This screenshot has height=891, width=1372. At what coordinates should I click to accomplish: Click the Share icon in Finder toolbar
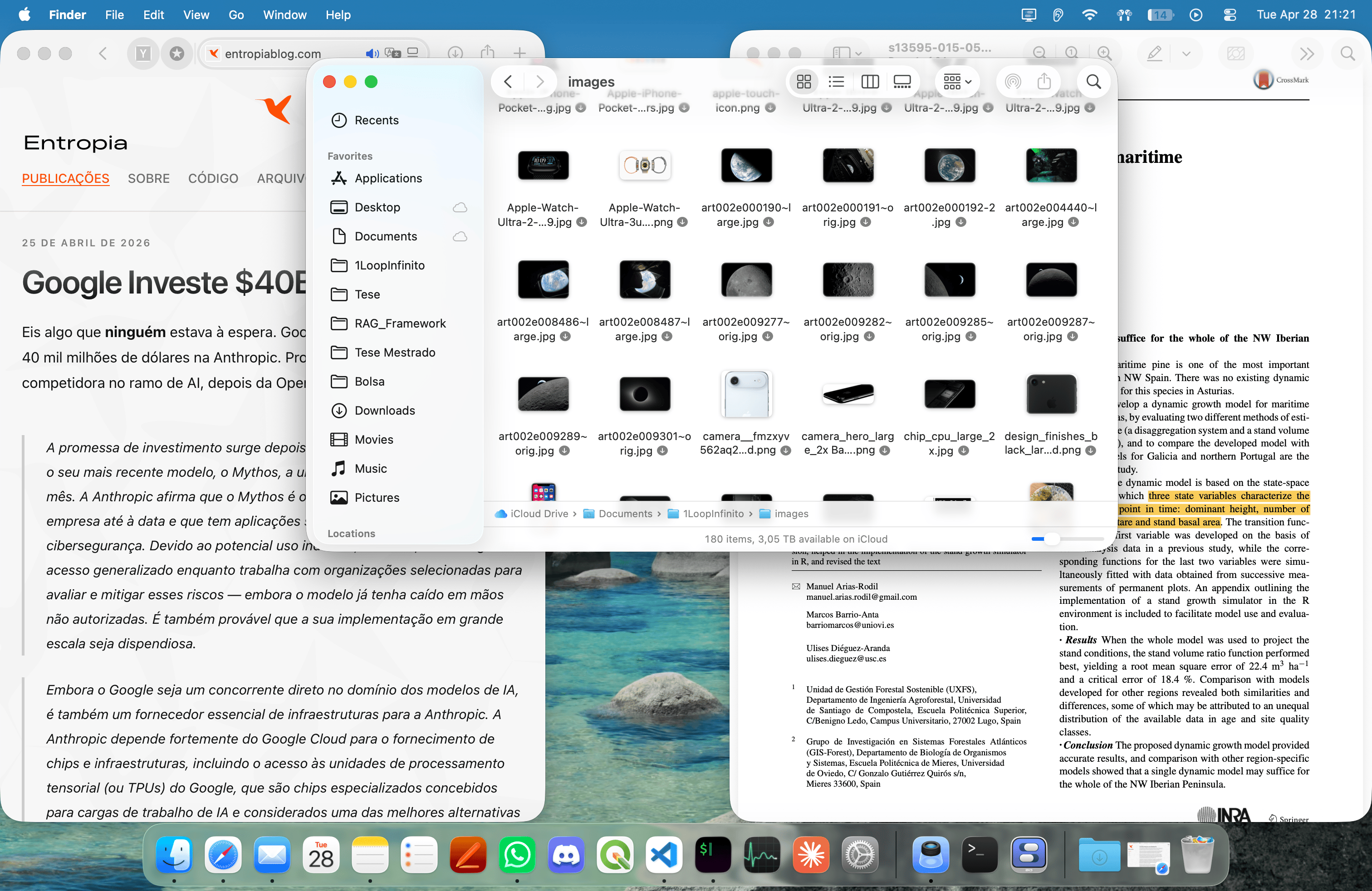1044,82
